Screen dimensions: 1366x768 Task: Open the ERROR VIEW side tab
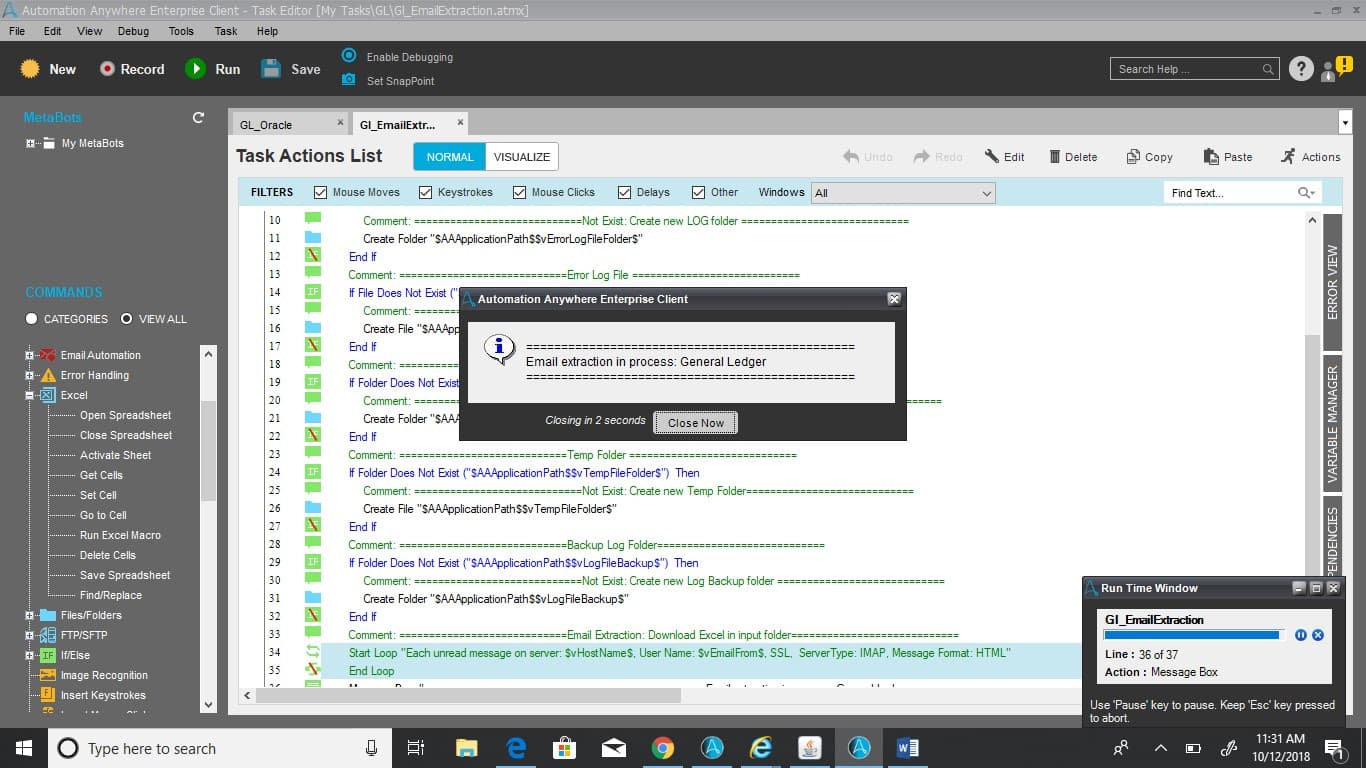click(1332, 282)
